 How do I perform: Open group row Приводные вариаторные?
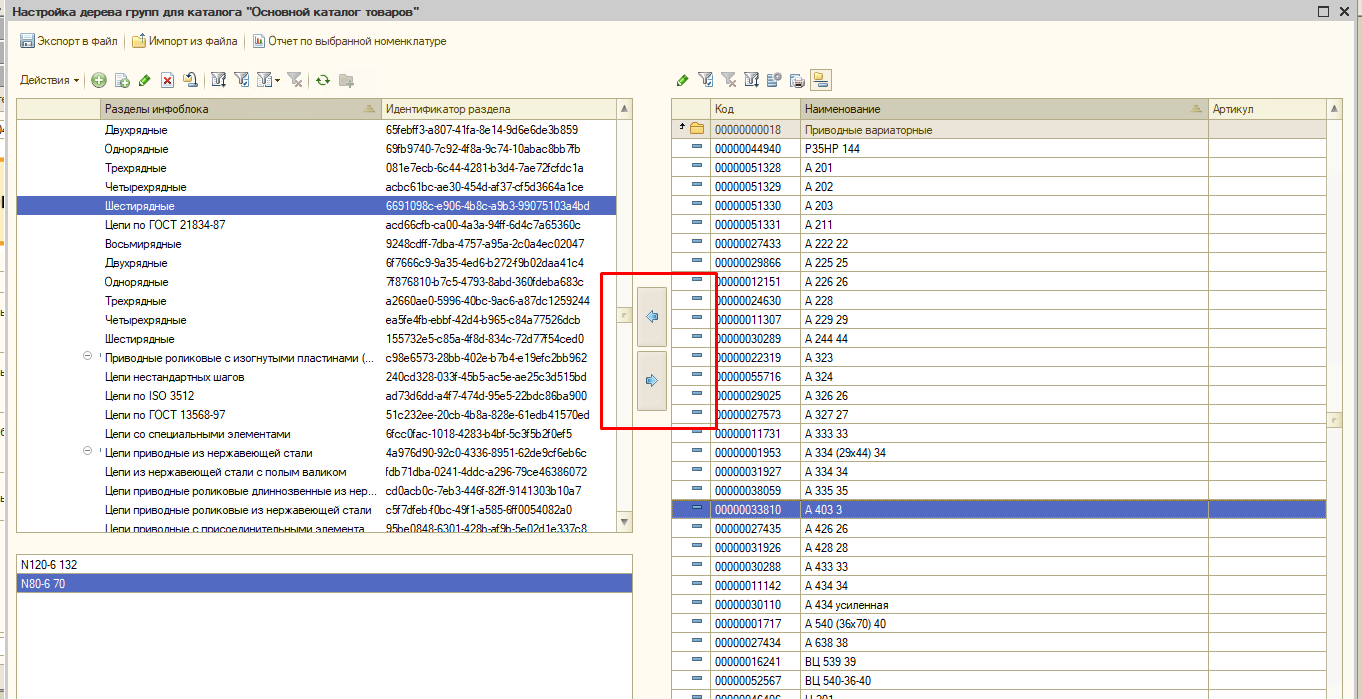tap(999, 129)
